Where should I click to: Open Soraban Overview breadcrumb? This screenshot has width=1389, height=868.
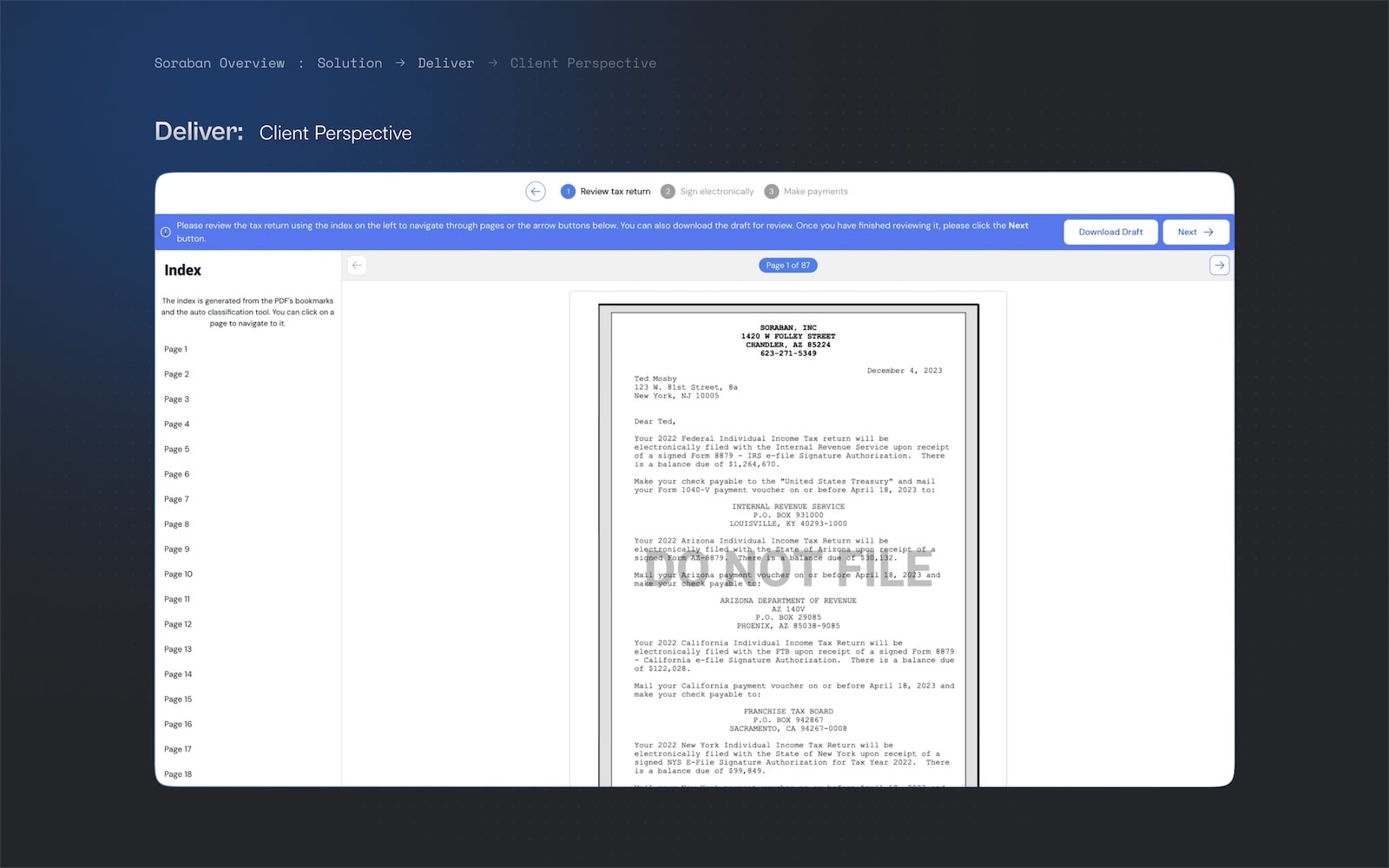[x=220, y=63]
